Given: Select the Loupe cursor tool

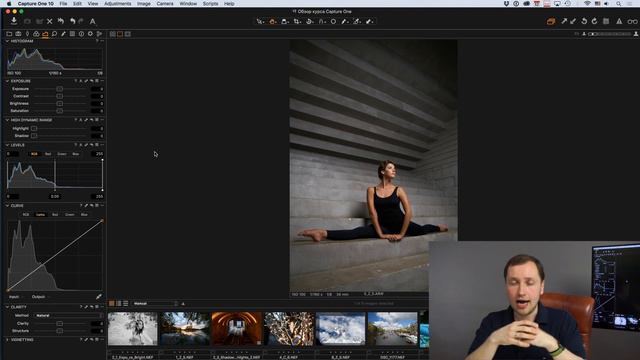Looking at the screenshot, I should coord(285,21).
